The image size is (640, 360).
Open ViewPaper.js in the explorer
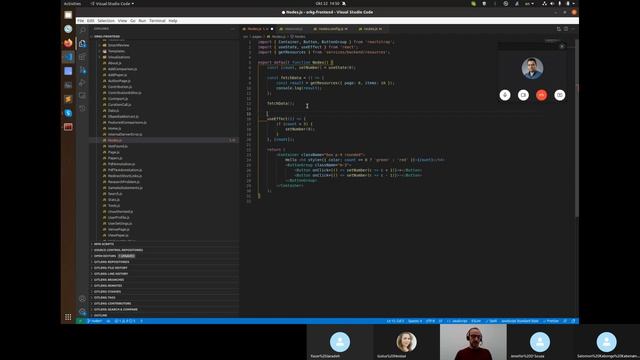tap(118, 236)
